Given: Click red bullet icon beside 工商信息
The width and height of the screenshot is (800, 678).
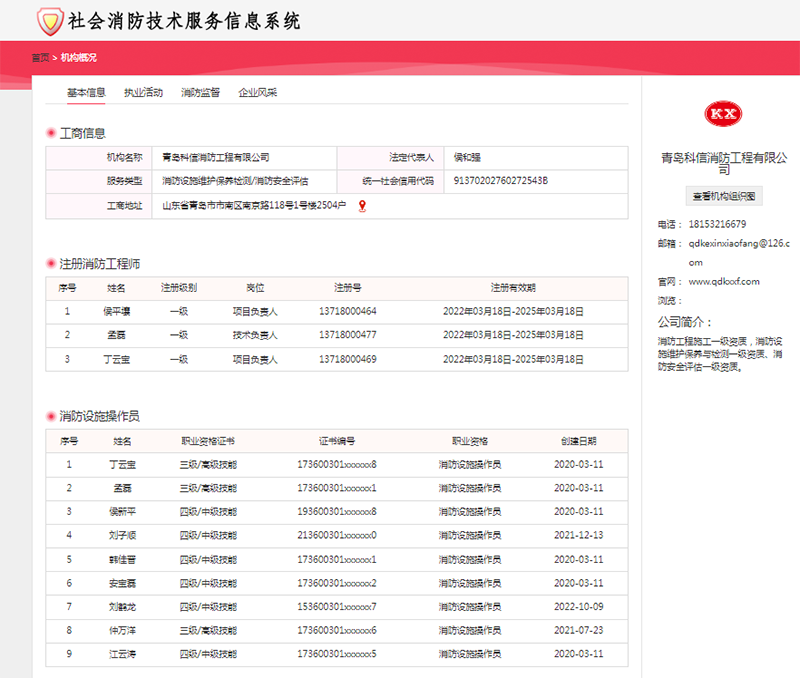Looking at the screenshot, I should click(51, 134).
